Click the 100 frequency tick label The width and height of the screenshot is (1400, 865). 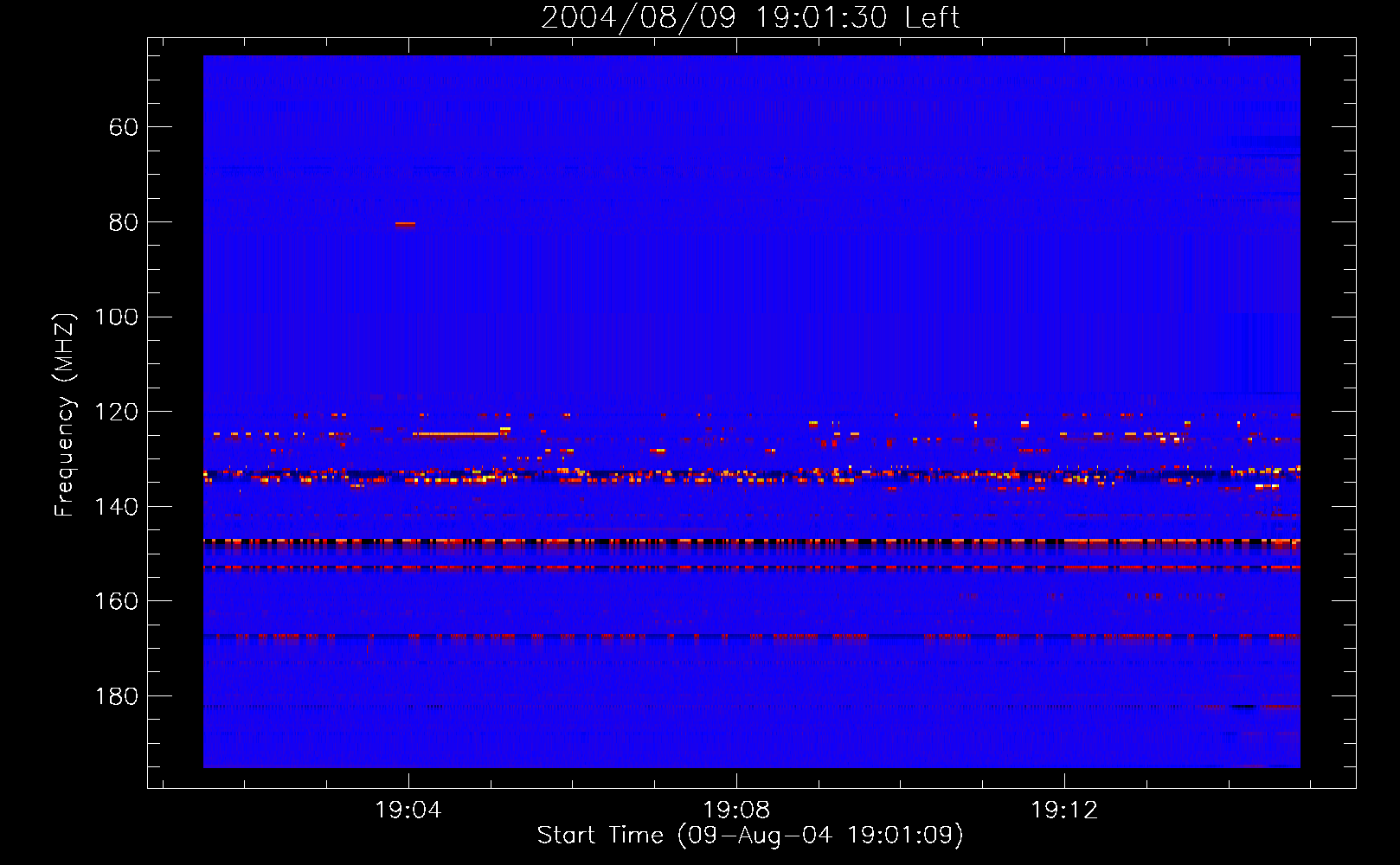[x=116, y=317]
